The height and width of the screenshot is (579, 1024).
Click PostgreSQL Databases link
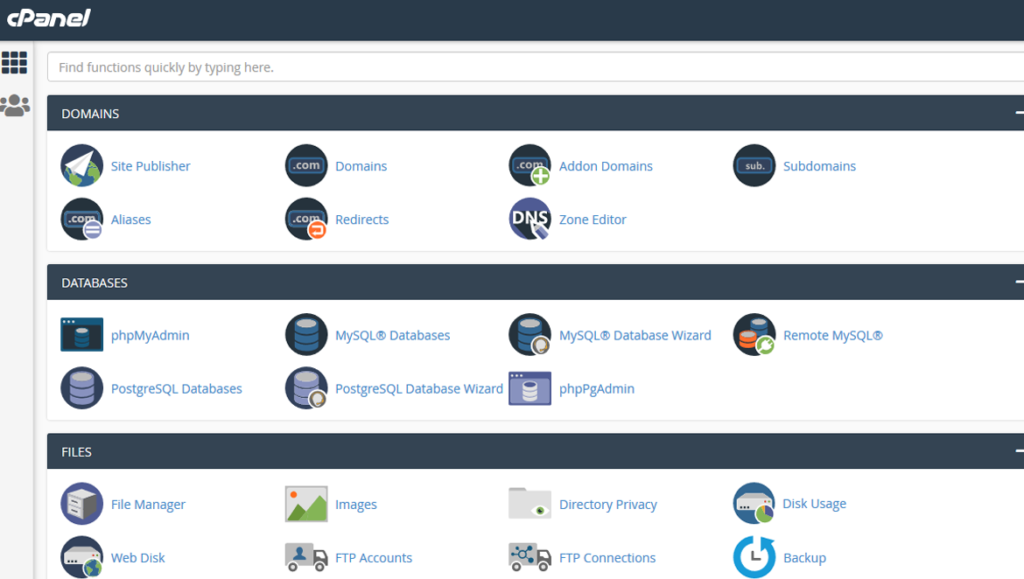click(x=176, y=388)
